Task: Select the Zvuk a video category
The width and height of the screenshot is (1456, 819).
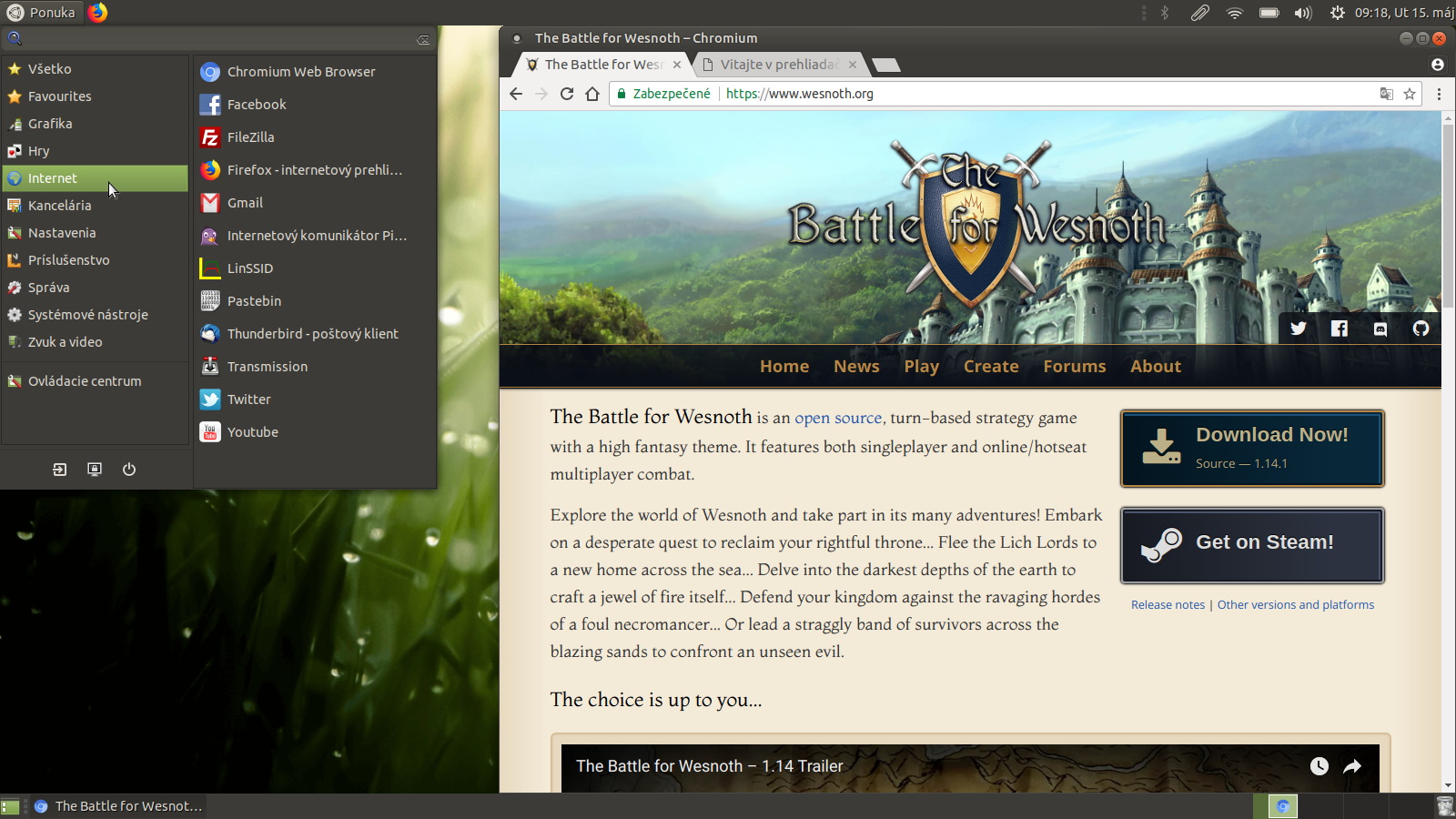Action: [x=95, y=342]
